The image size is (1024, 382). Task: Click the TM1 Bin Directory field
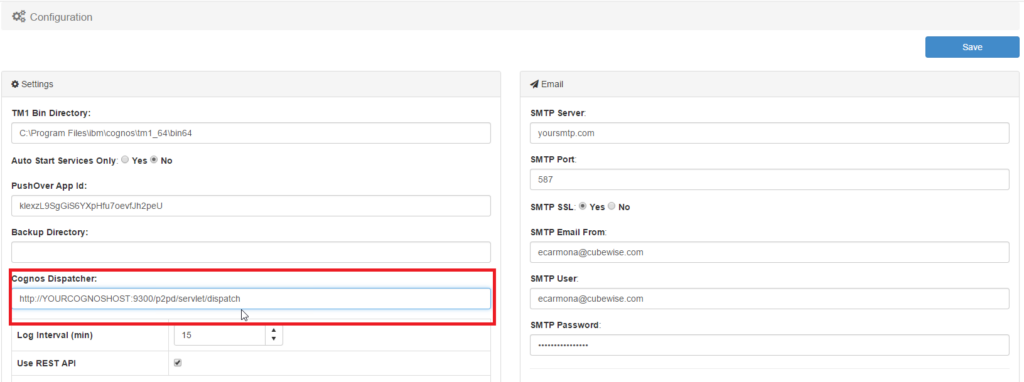coord(251,133)
